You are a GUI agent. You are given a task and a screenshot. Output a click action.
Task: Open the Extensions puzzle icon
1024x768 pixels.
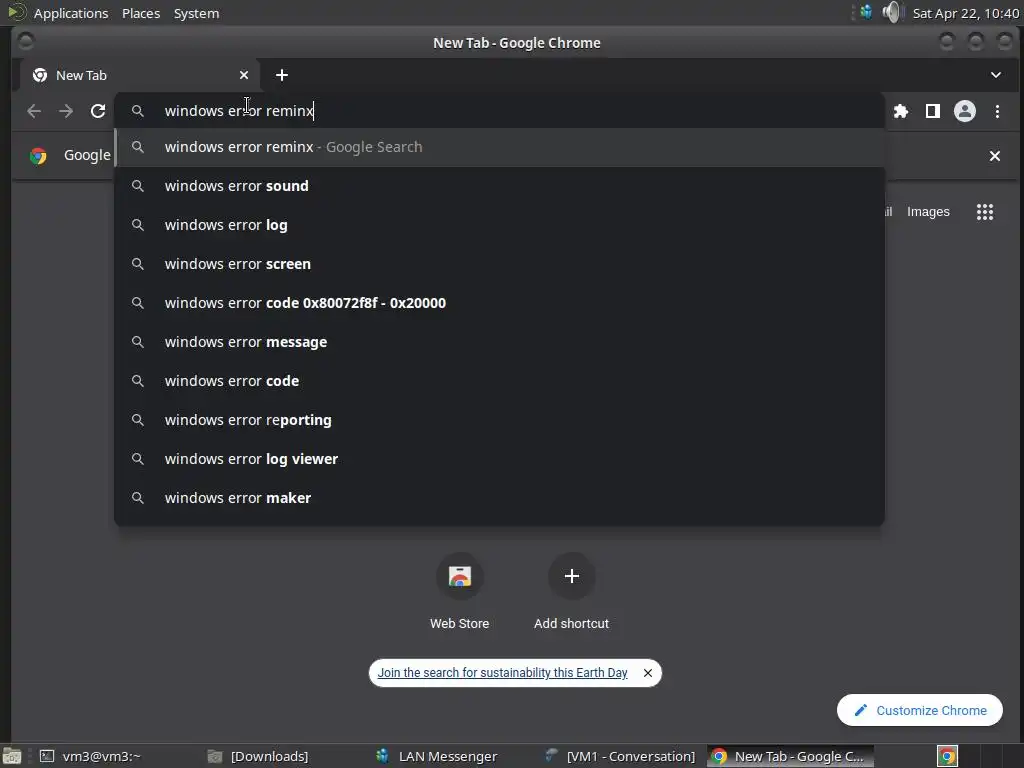click(x=901, y=111)
